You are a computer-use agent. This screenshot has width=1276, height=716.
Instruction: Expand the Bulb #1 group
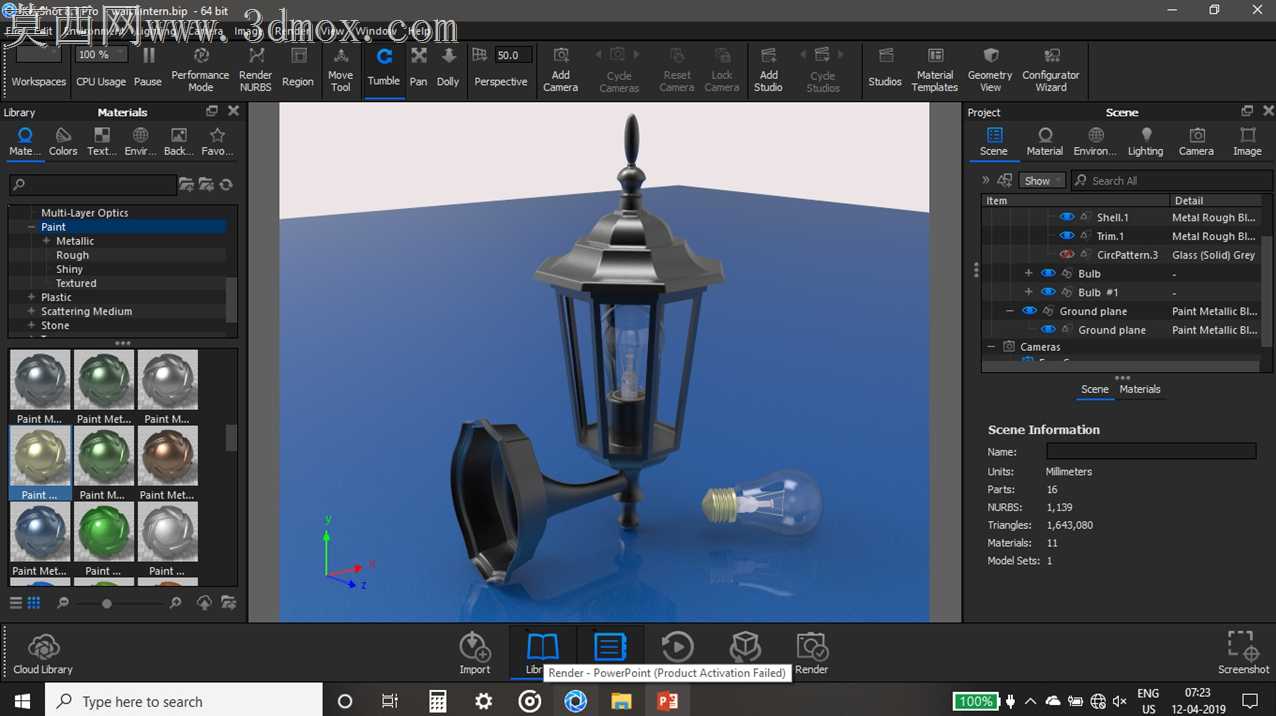tap(1028, 292)
